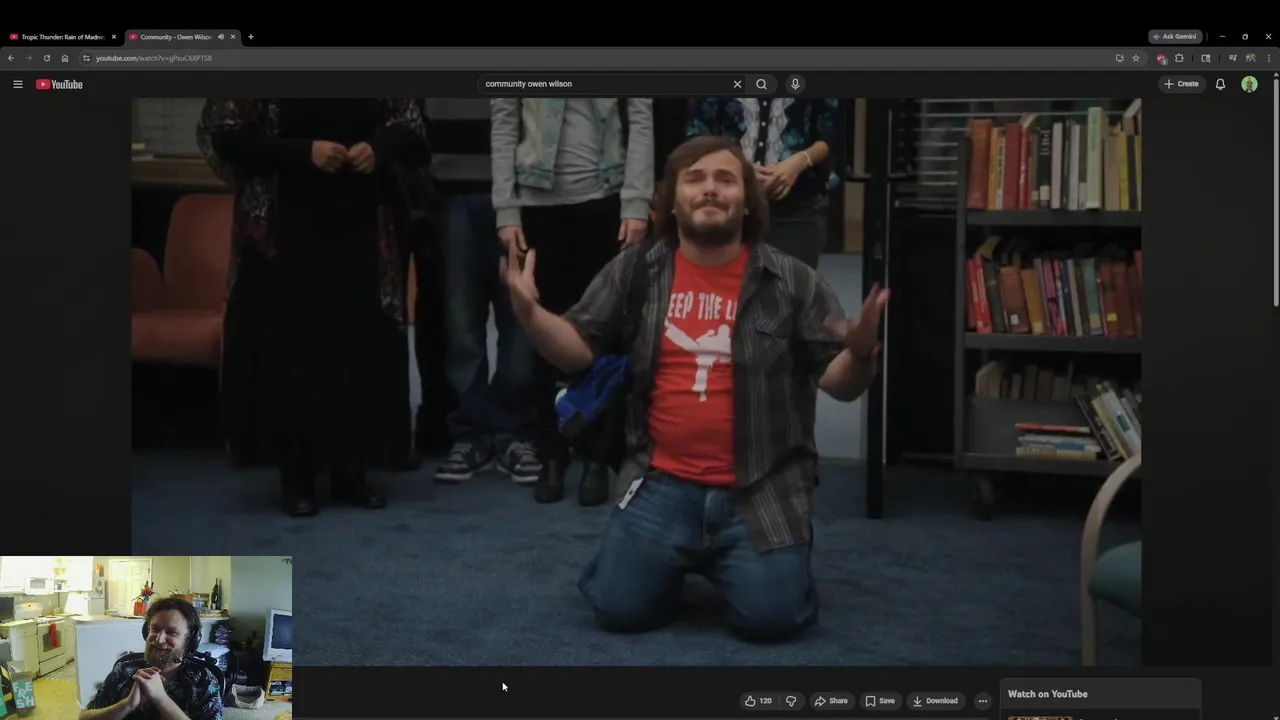Open the notifications bell
This screenshot has width=1280, height=720.
point(1220,84)
